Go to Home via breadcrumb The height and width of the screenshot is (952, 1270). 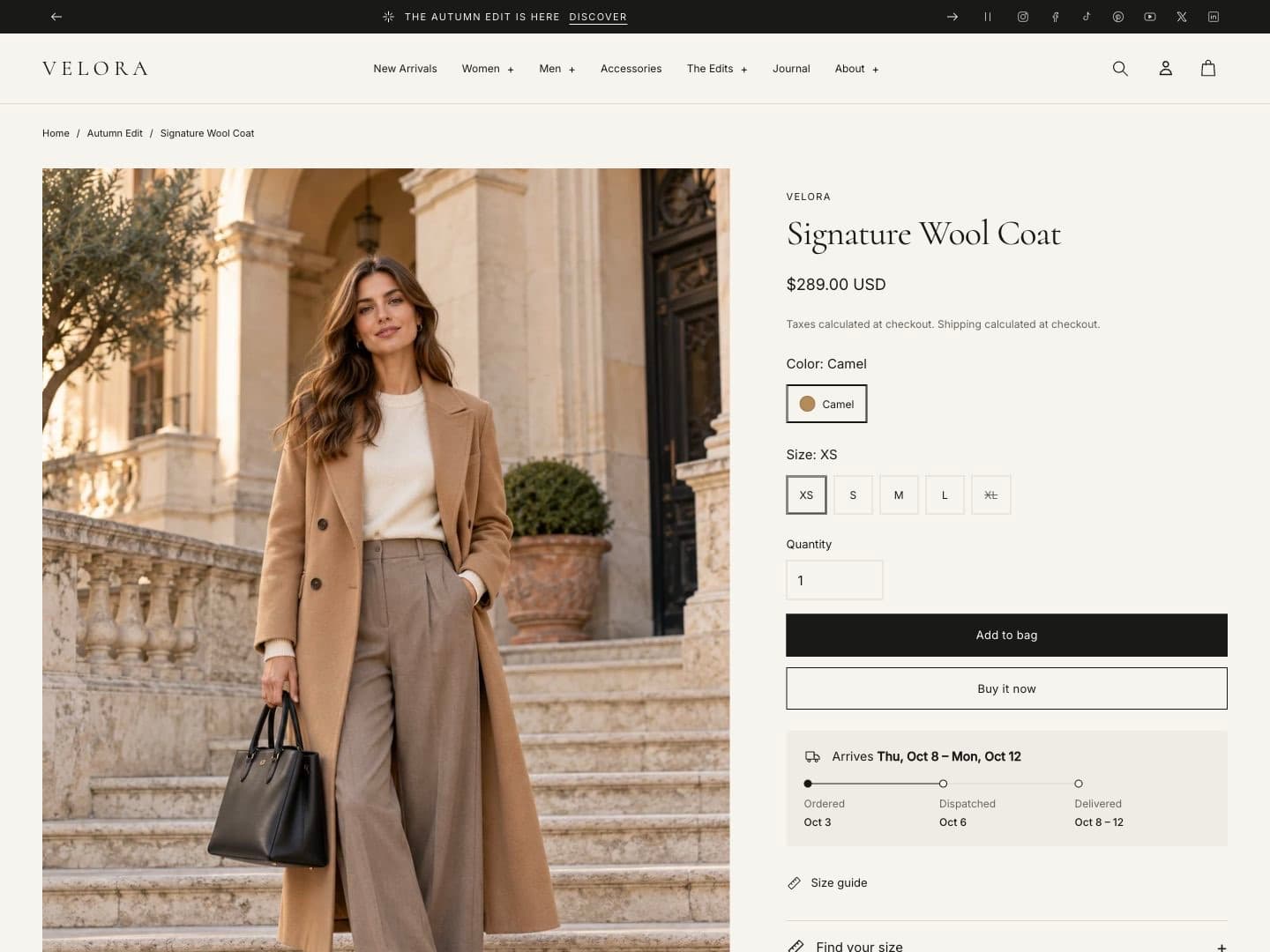[56, 133]
